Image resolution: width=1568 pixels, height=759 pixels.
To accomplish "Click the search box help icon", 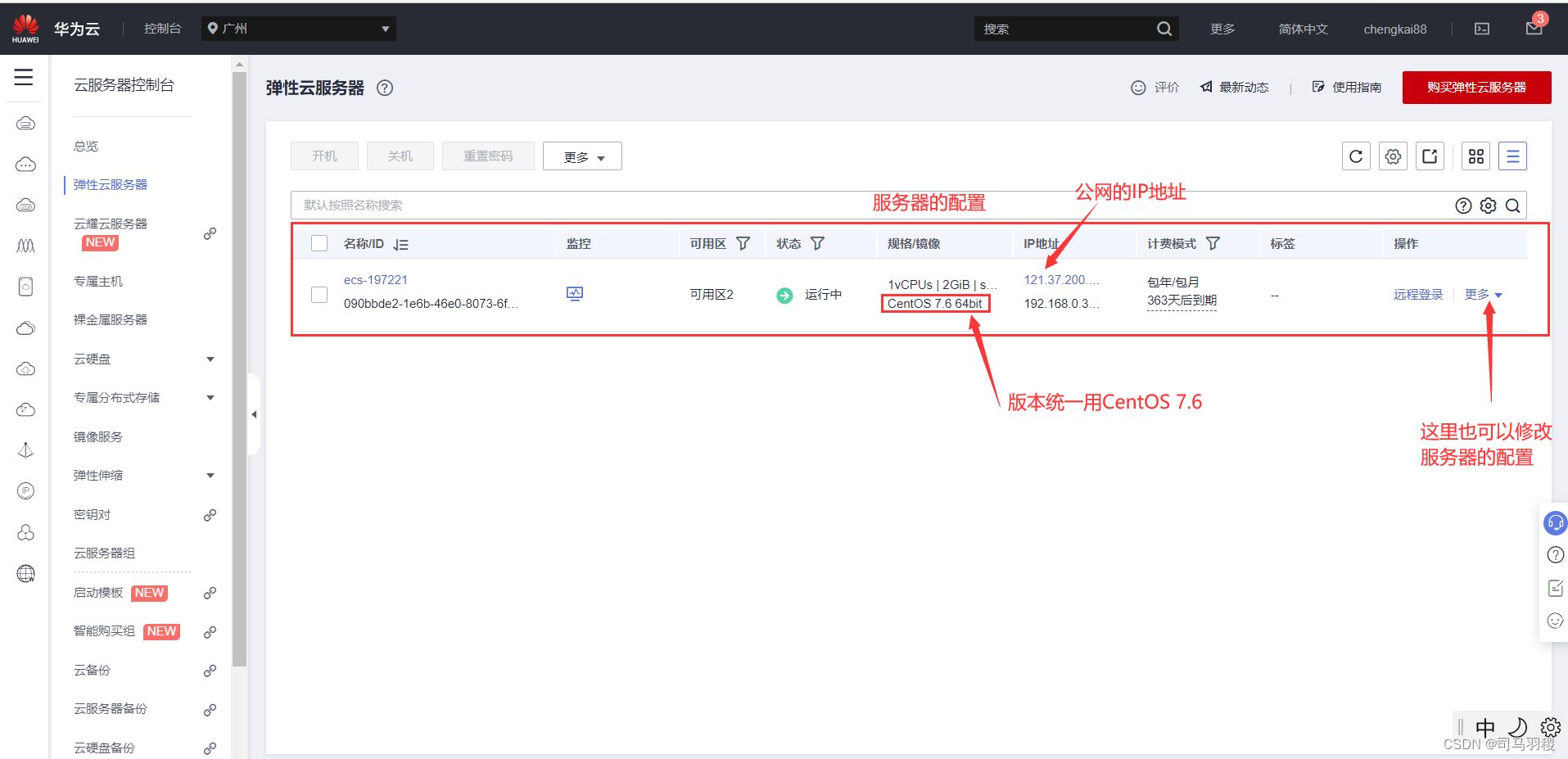I will 1463,206.
